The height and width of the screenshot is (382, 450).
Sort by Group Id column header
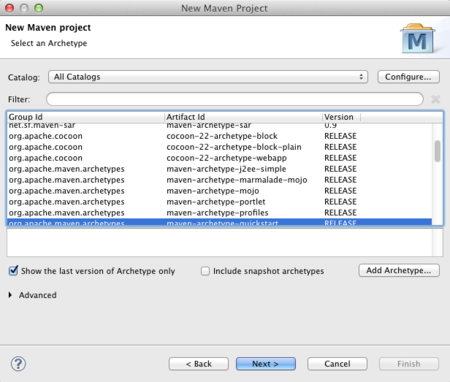tap(86, 117)
